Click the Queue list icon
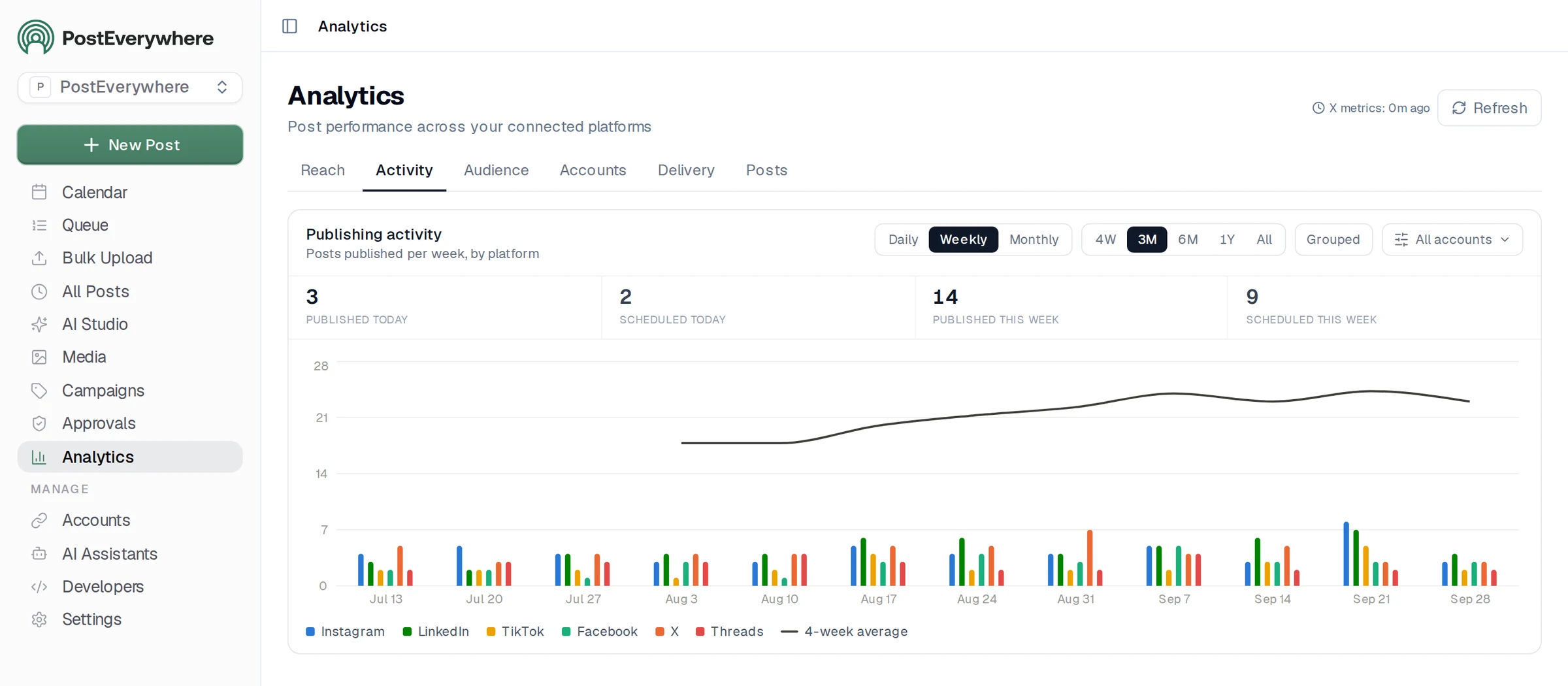Image resolution: width=1568 pixels, height=686 pixels. [x=39, y=225]
